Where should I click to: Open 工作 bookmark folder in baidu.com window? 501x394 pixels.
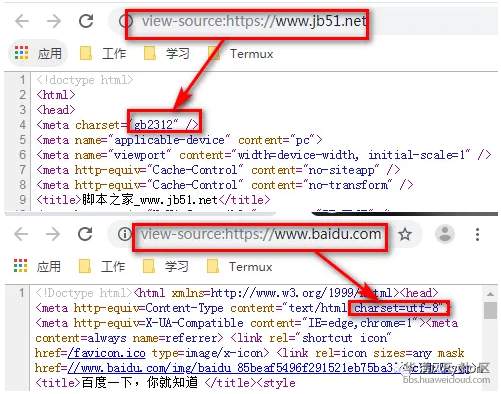102,267
